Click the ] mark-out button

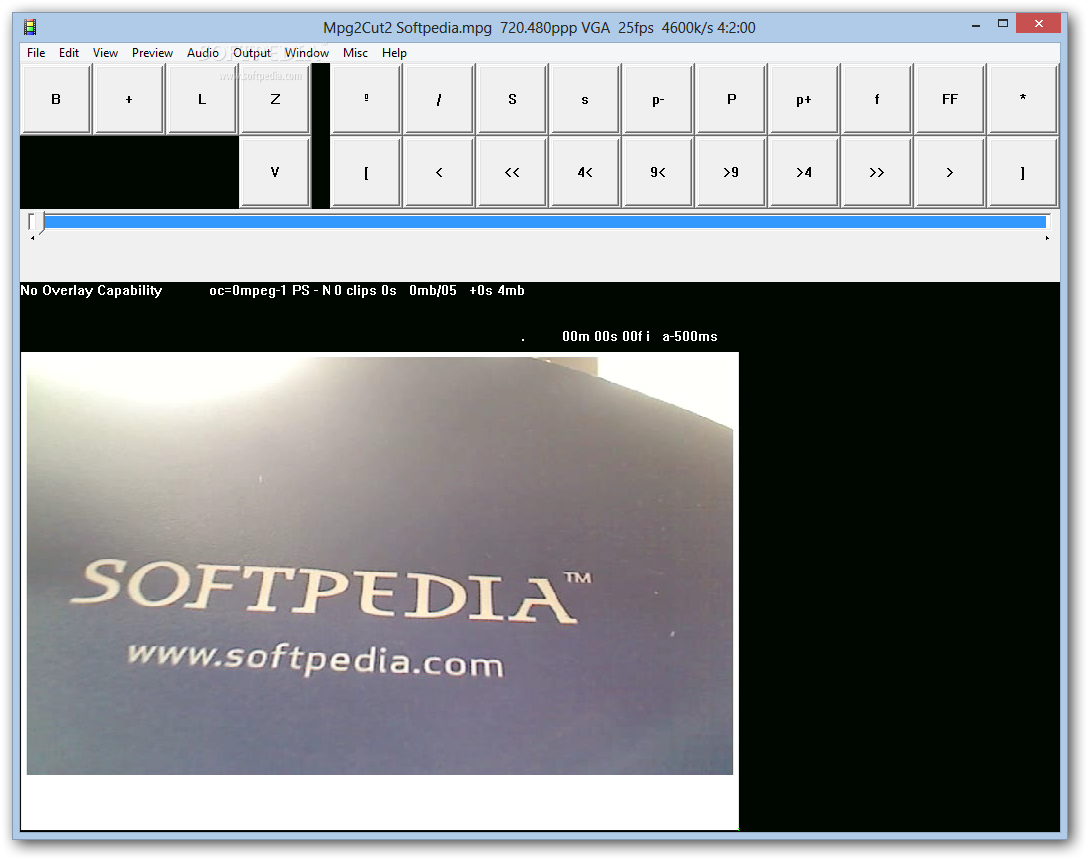point(1023,172)
